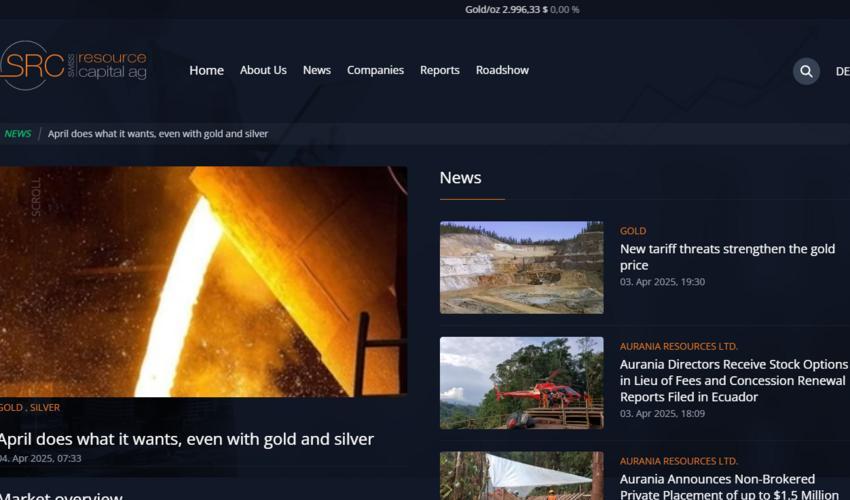The image size is (850, 500).
Task: Open article 'April does what it wants' headline
Action: pyautogui.click(x=186, y=439)
